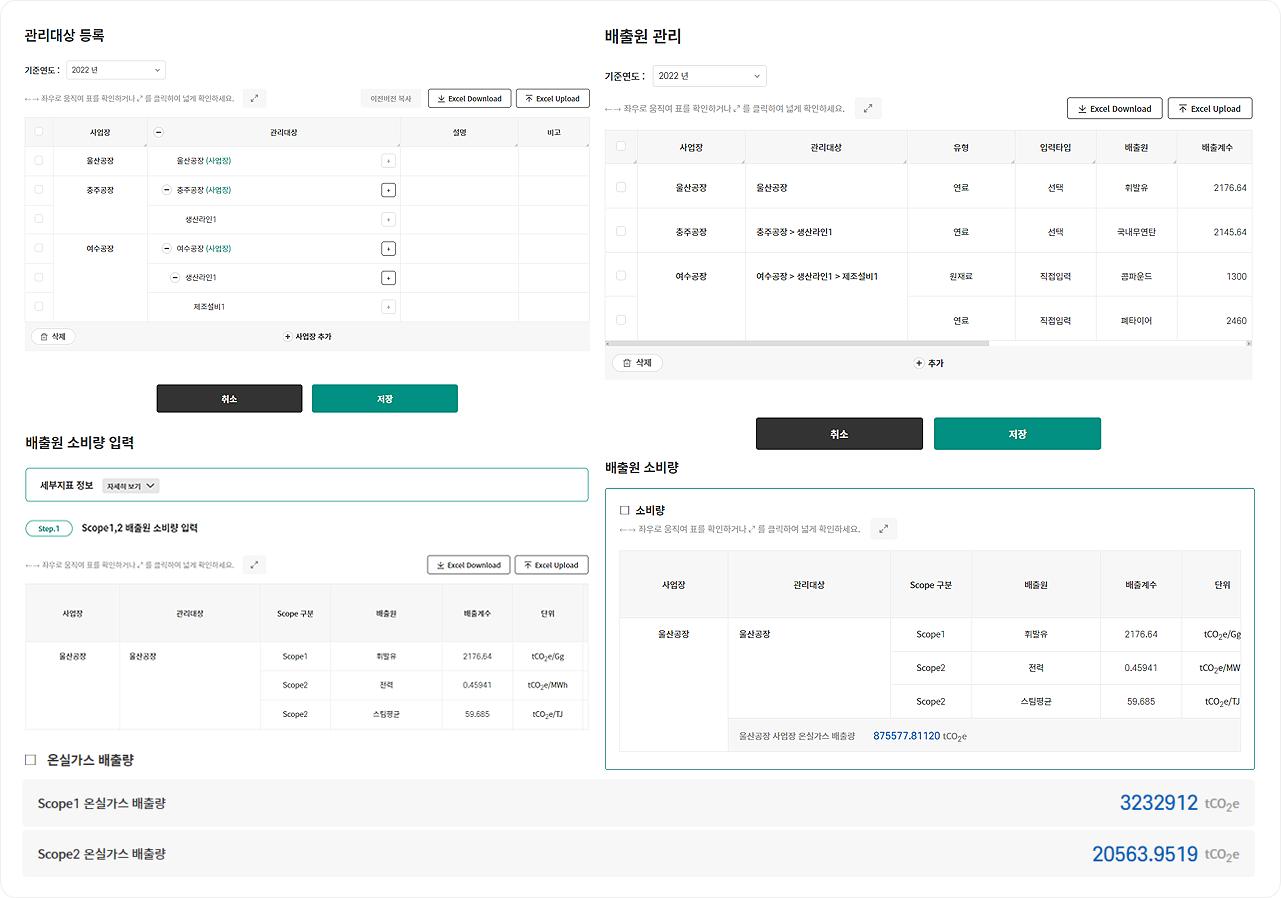Check the 여수공장 (사업장) row checkbox
The width and height of the screenshot is (1281, 898).
pos(39,247)
